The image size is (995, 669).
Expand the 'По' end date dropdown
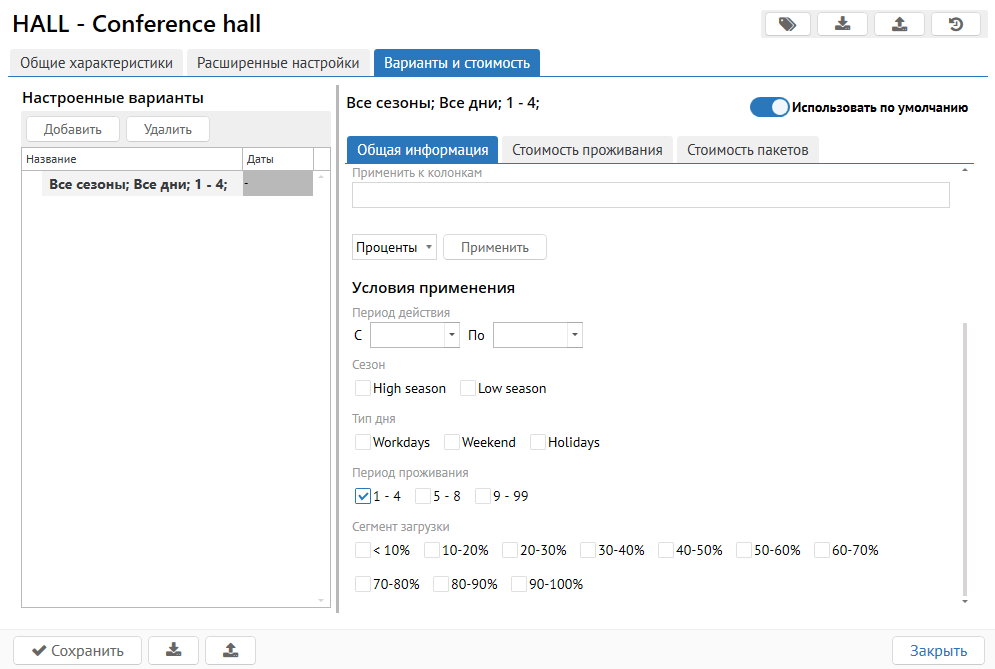575,336
